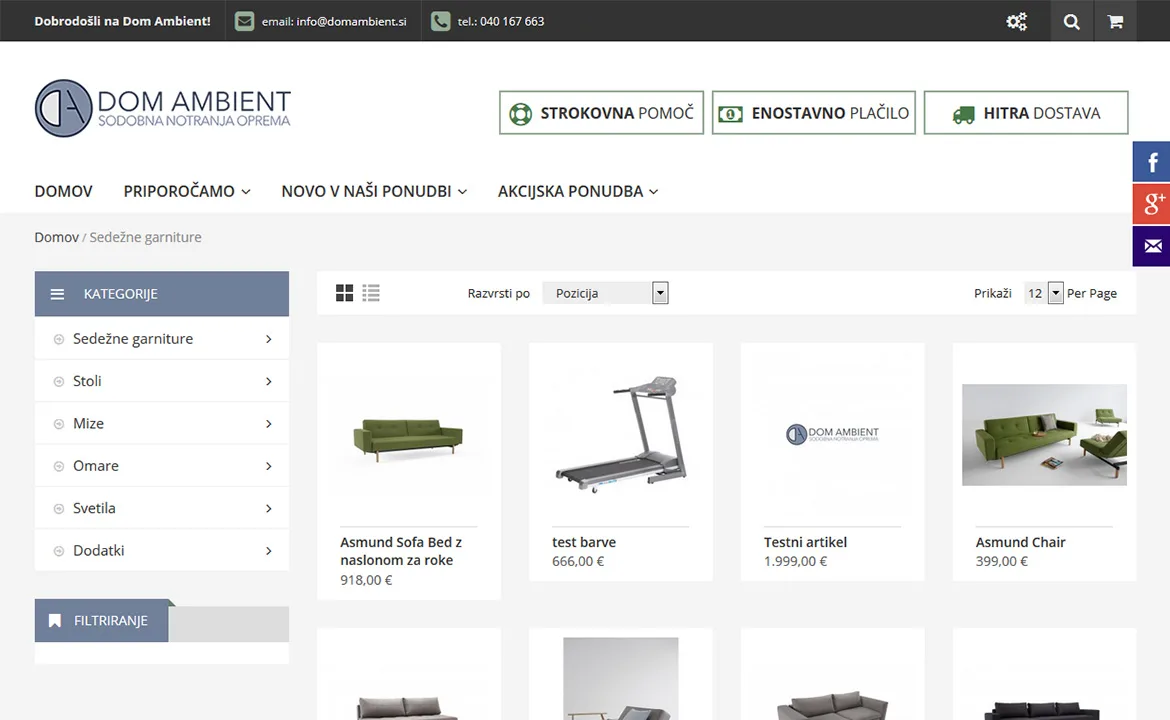Expand the Dodatki category arrow
1170x720 pixels.
(x=269, y=551)
